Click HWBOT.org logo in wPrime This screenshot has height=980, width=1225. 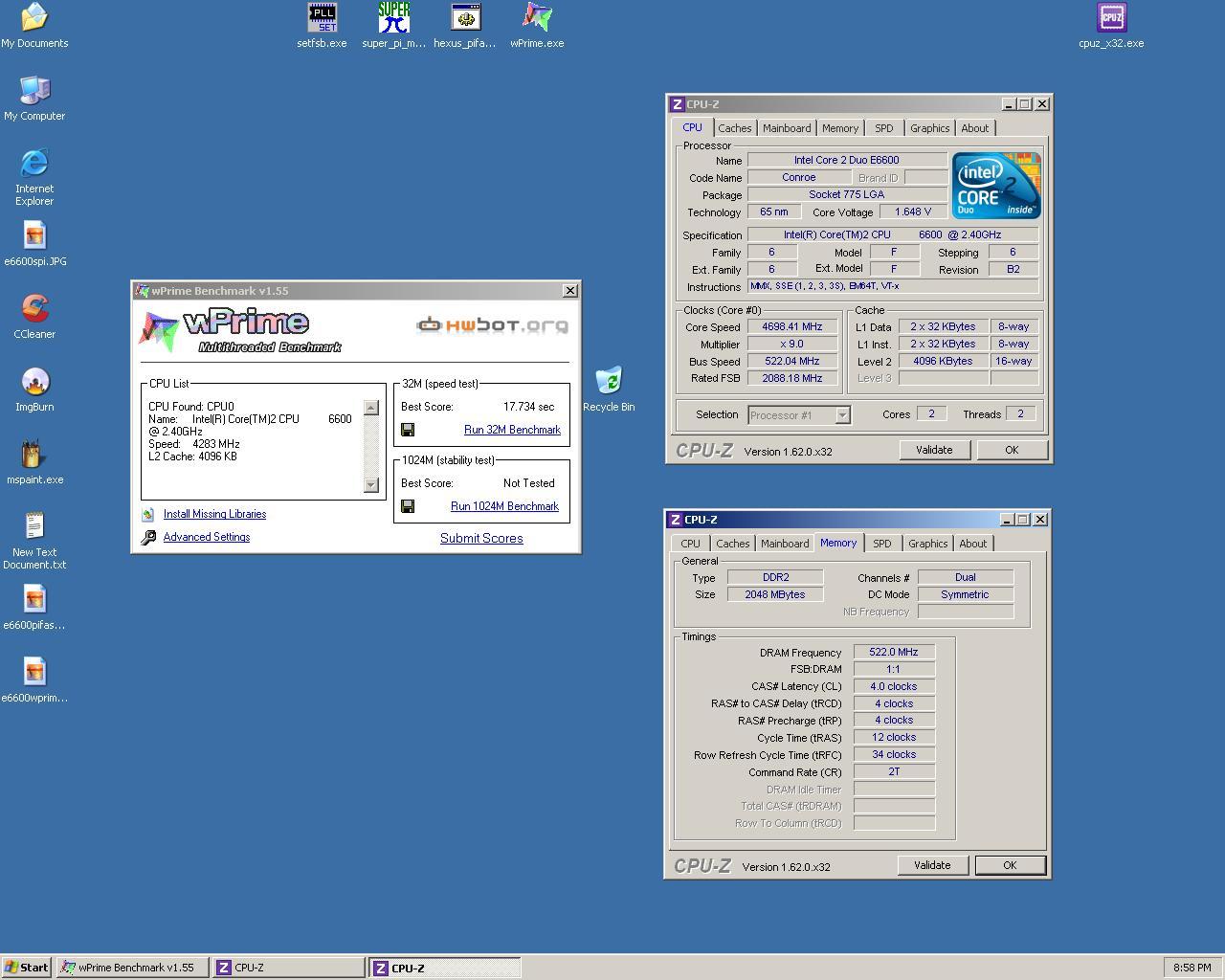(x=492, y=325)
